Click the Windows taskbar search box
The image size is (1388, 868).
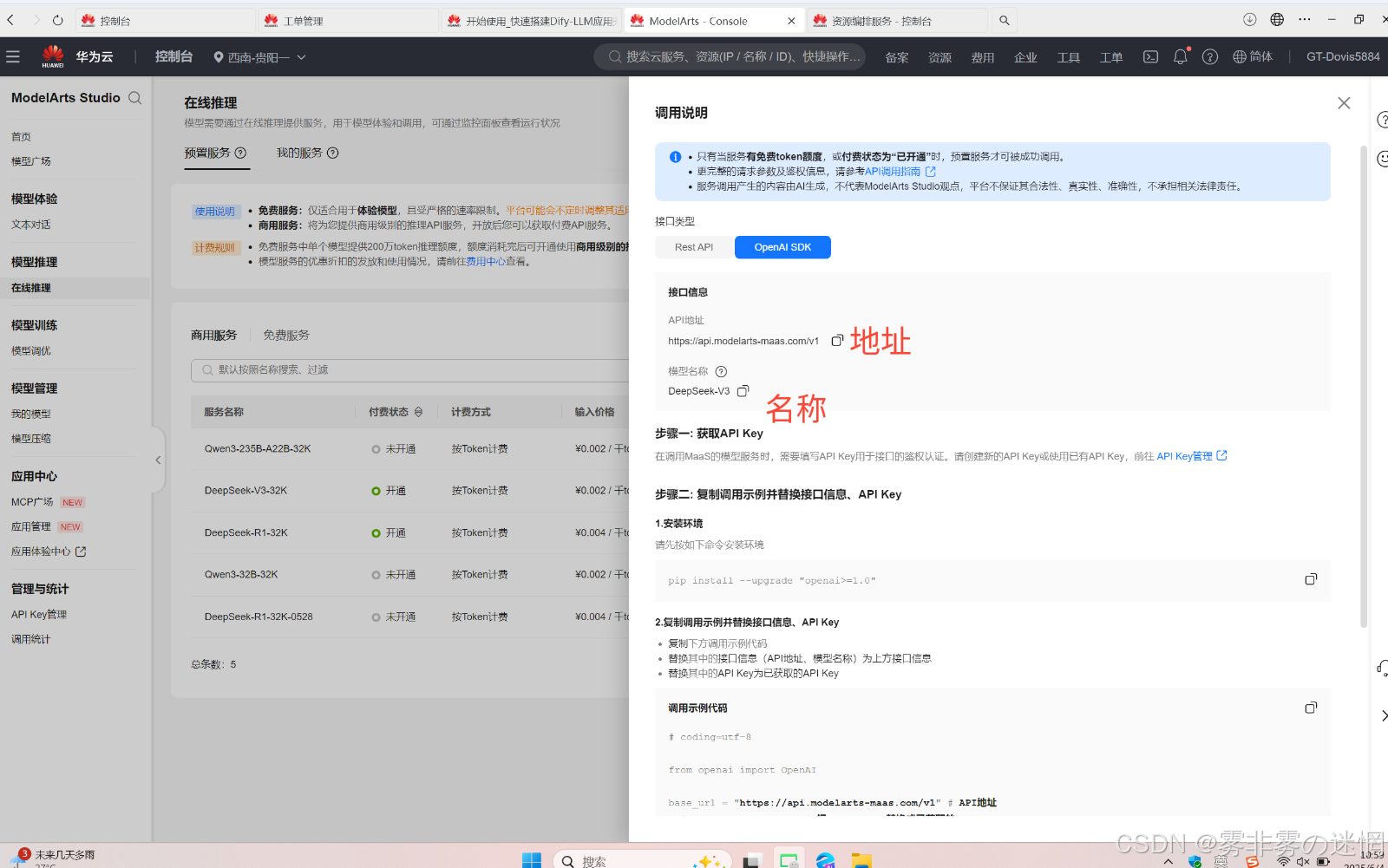[x=642, y=860]
